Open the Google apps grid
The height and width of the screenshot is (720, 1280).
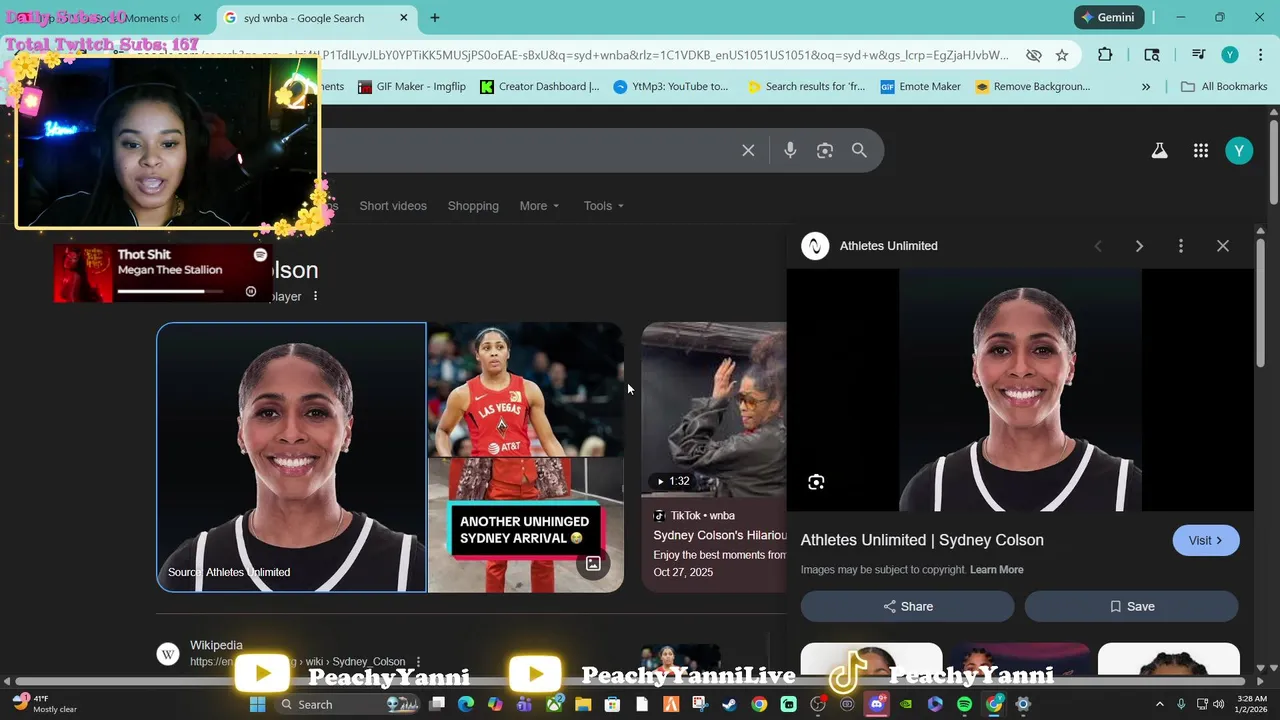coord(1201,150)
